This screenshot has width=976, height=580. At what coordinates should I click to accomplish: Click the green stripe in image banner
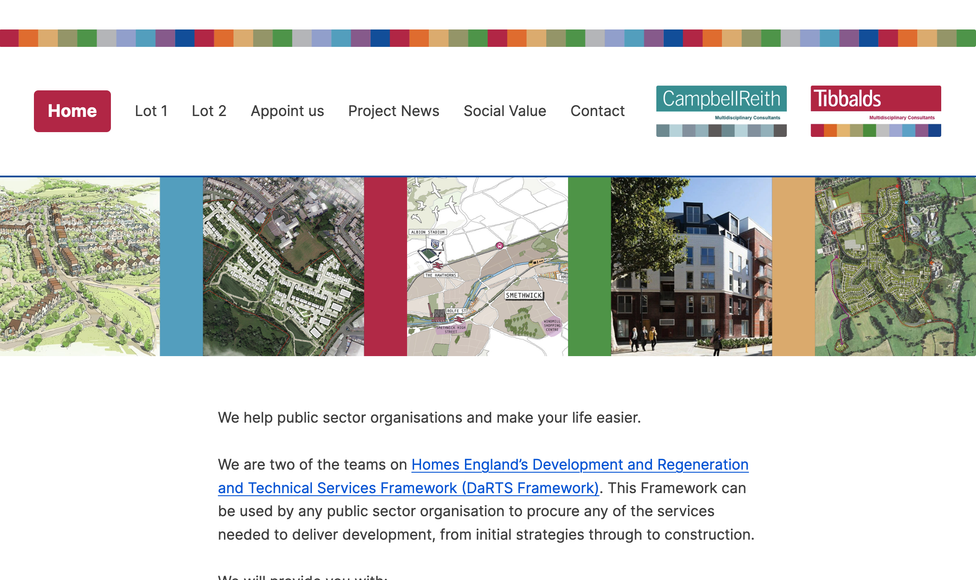click(589, 267)
